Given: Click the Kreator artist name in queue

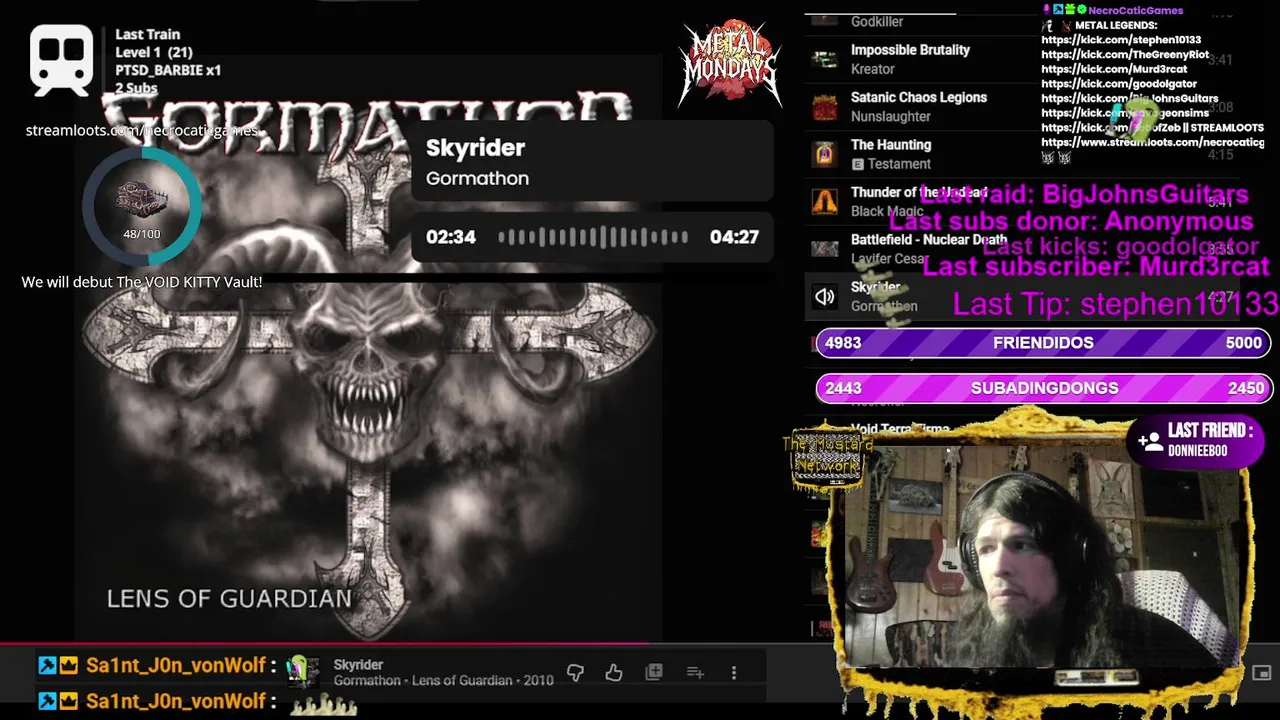Looking at the screenshot, I should (872, 69).
